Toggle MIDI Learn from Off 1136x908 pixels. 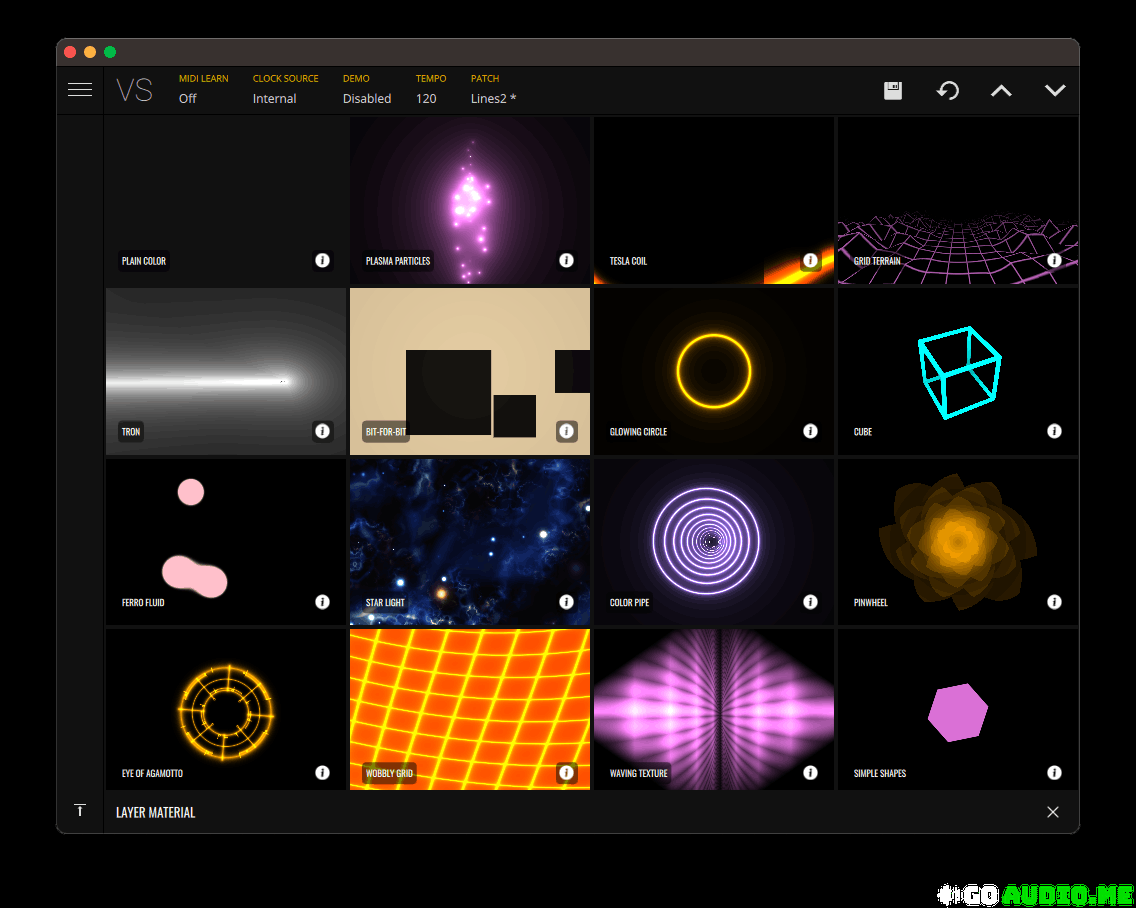pos(188,99)
